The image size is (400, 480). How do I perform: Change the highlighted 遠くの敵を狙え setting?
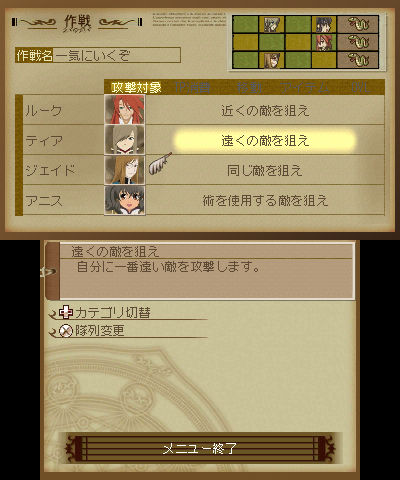tap(265, 140)
